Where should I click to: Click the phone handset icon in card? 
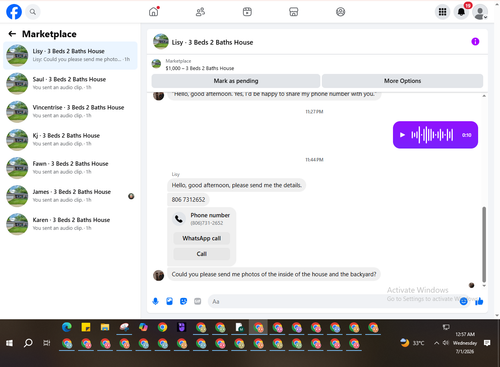point(179,219)
